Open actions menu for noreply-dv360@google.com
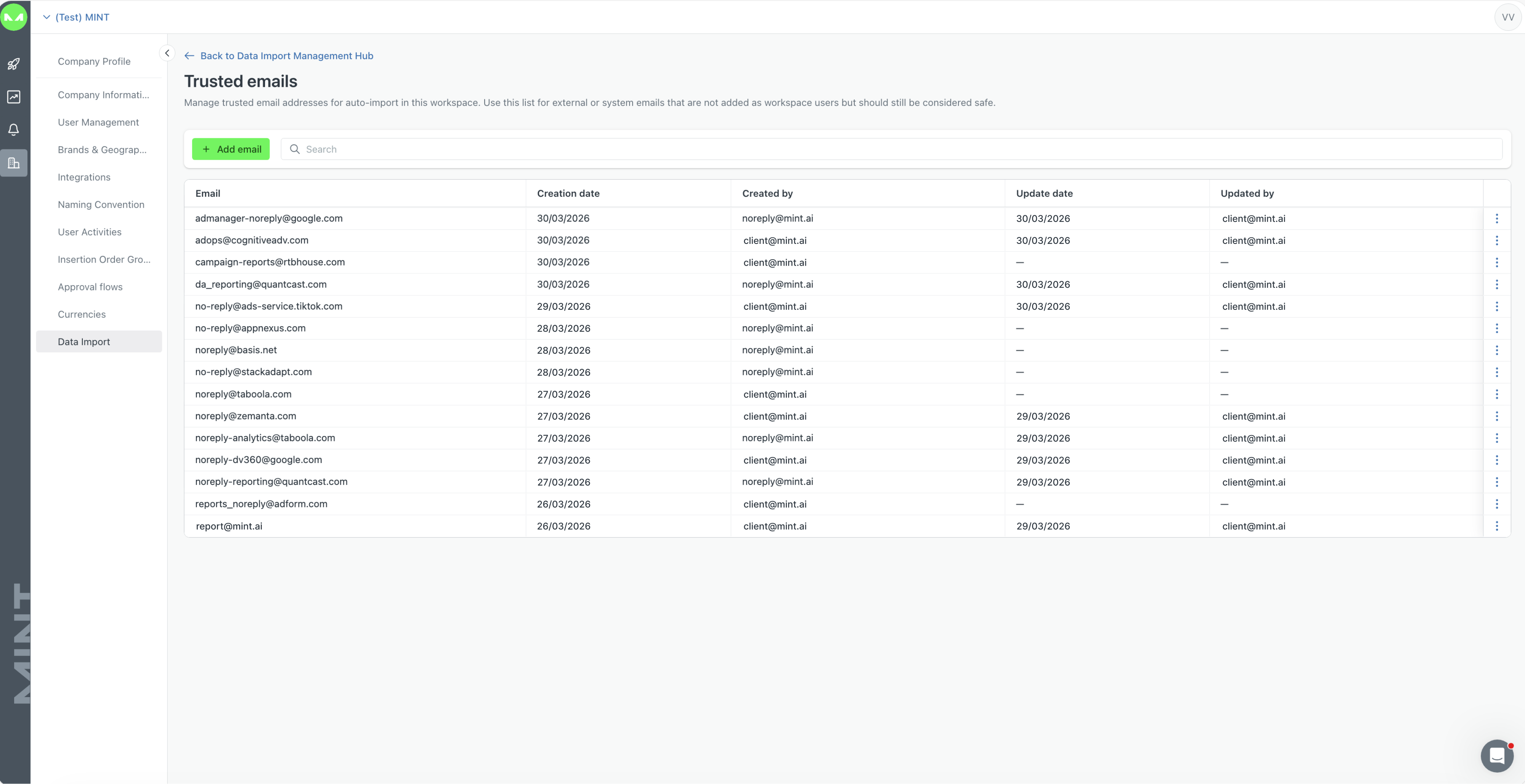This screenshot has height=784, width=1525. pos(1496,460)
